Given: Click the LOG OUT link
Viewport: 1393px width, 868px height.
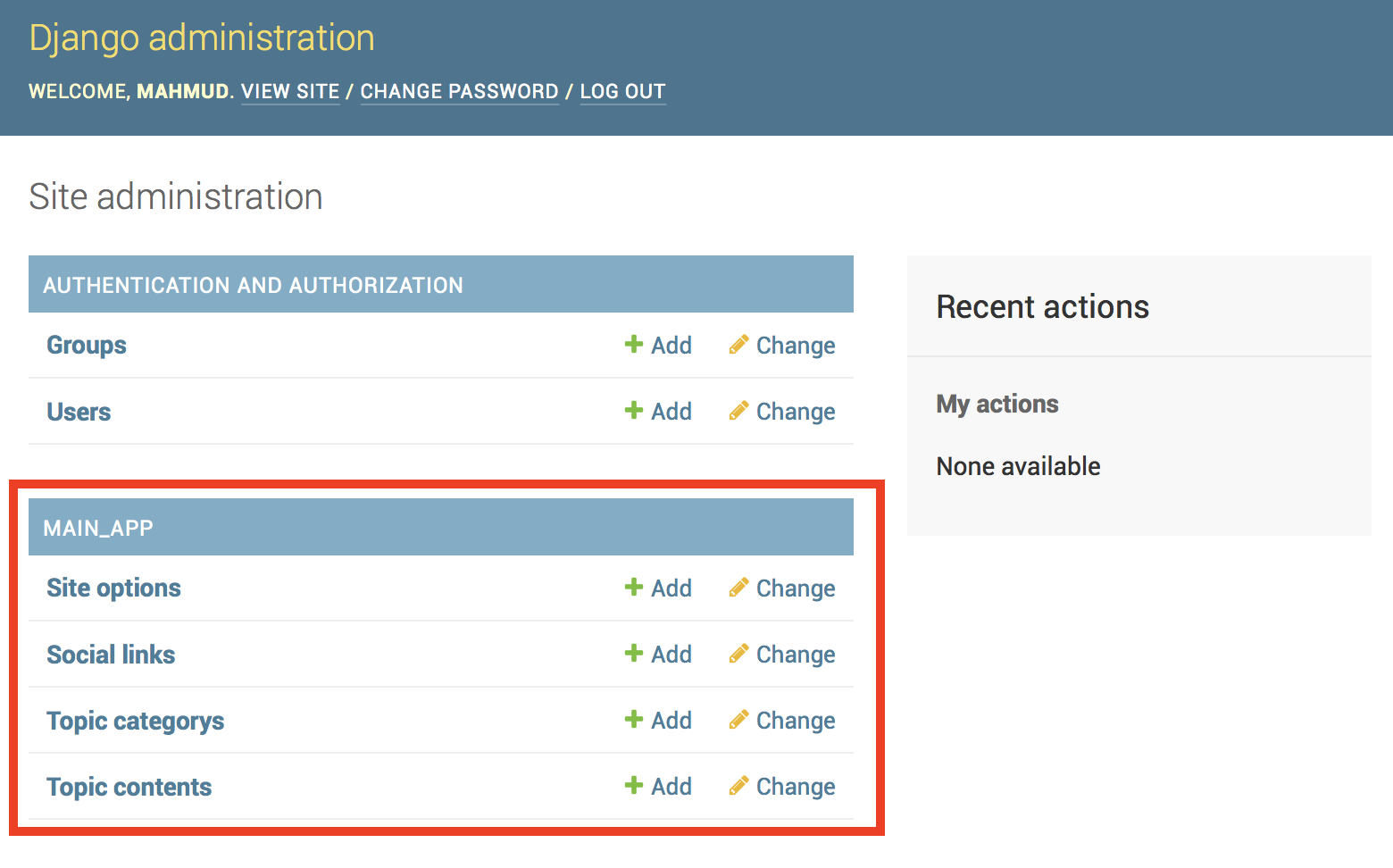Looking at the screenshot, I should (x=622, y=92).
